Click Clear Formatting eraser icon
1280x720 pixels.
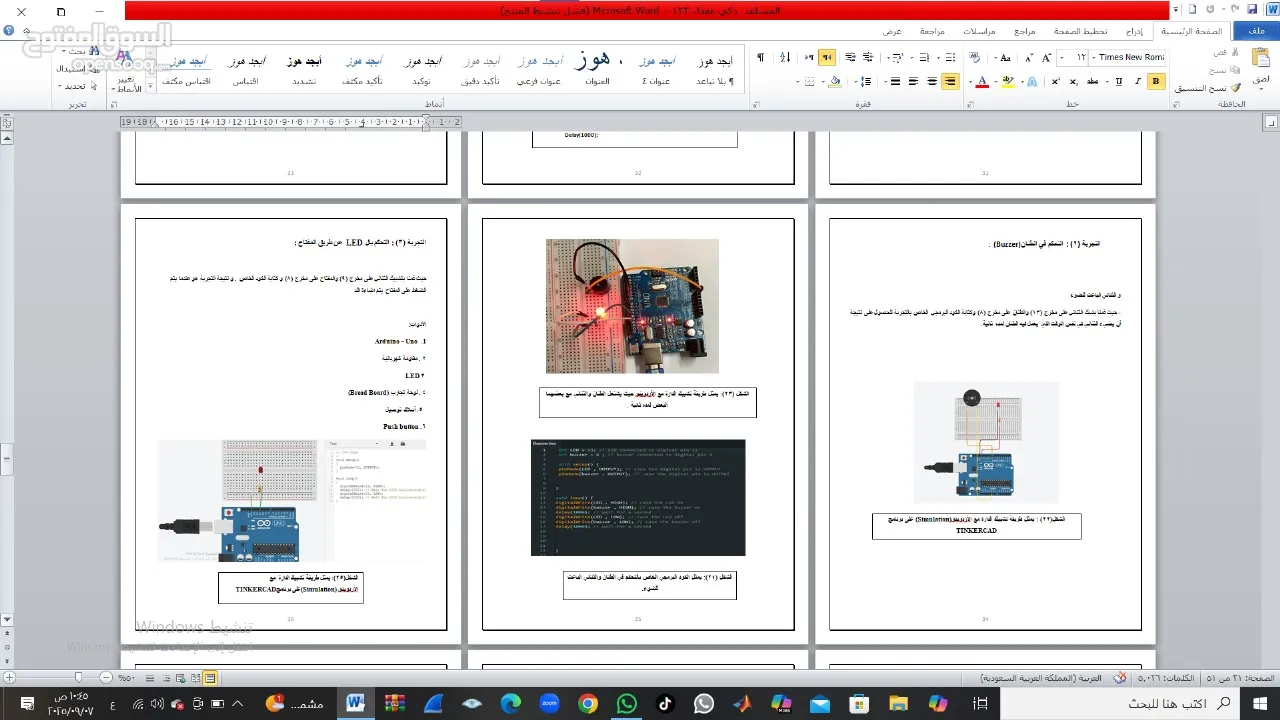[x=974, y=57]
